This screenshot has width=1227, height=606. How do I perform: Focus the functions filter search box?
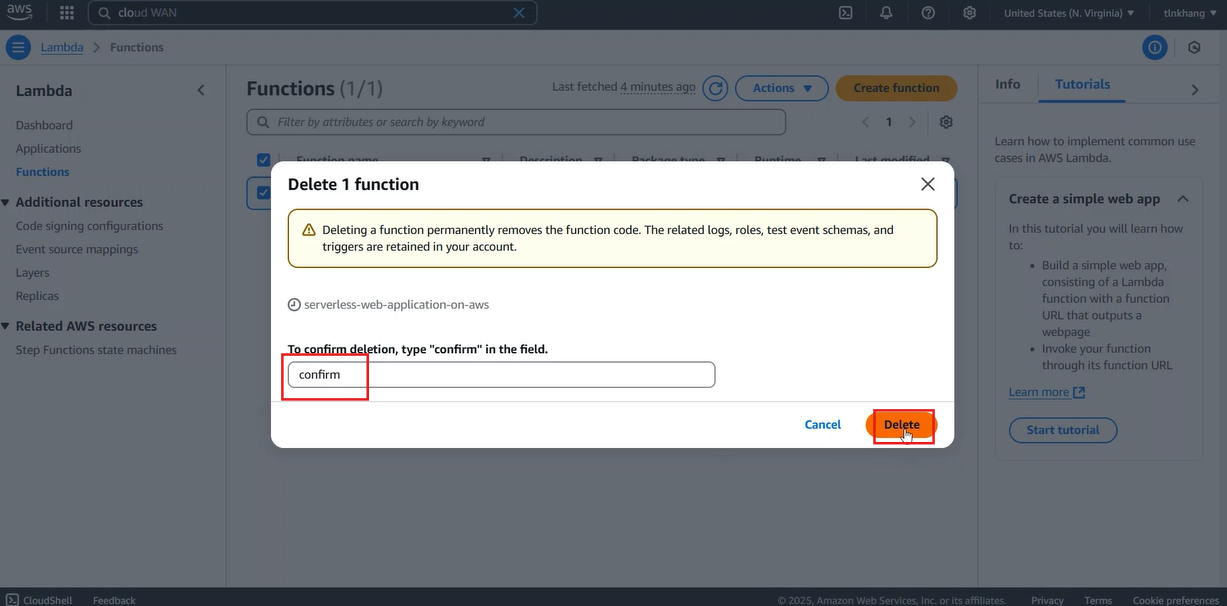coord(516,122)
